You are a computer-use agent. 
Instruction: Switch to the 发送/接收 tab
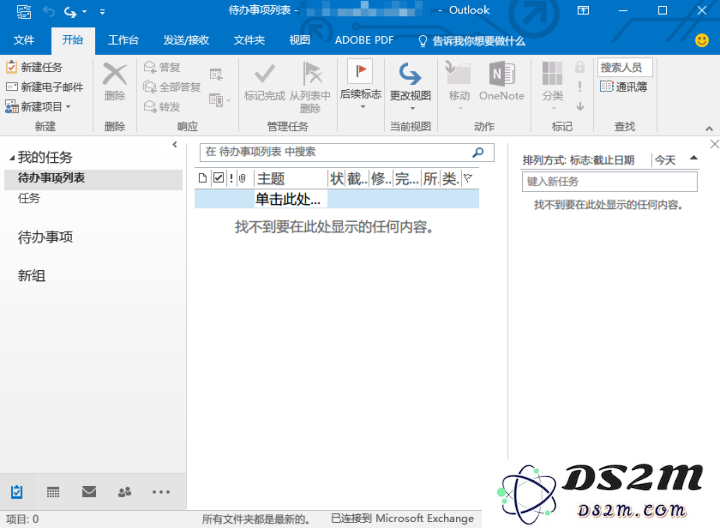(x=186, y=40)
